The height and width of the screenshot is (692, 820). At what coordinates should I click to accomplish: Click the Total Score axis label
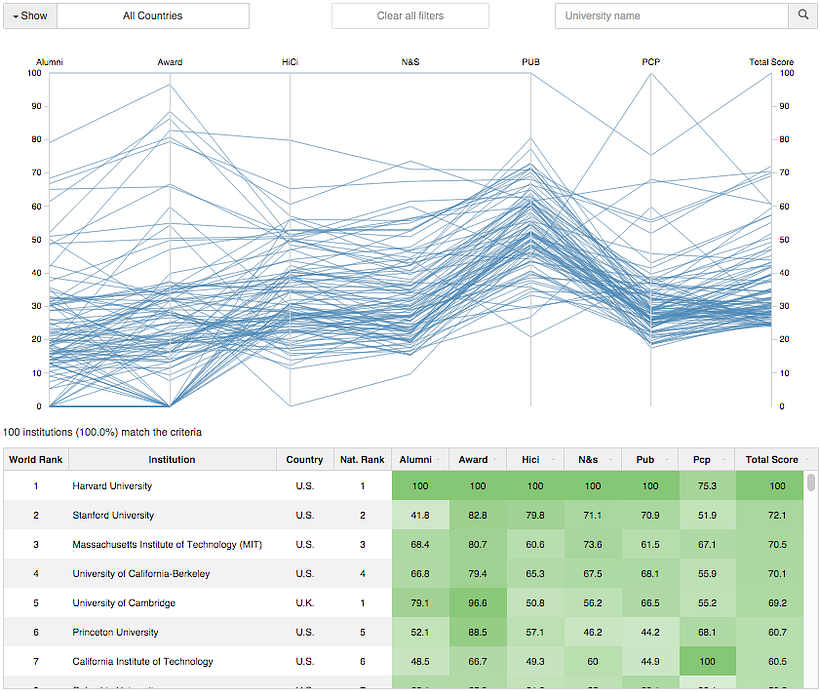click(771, 62)
